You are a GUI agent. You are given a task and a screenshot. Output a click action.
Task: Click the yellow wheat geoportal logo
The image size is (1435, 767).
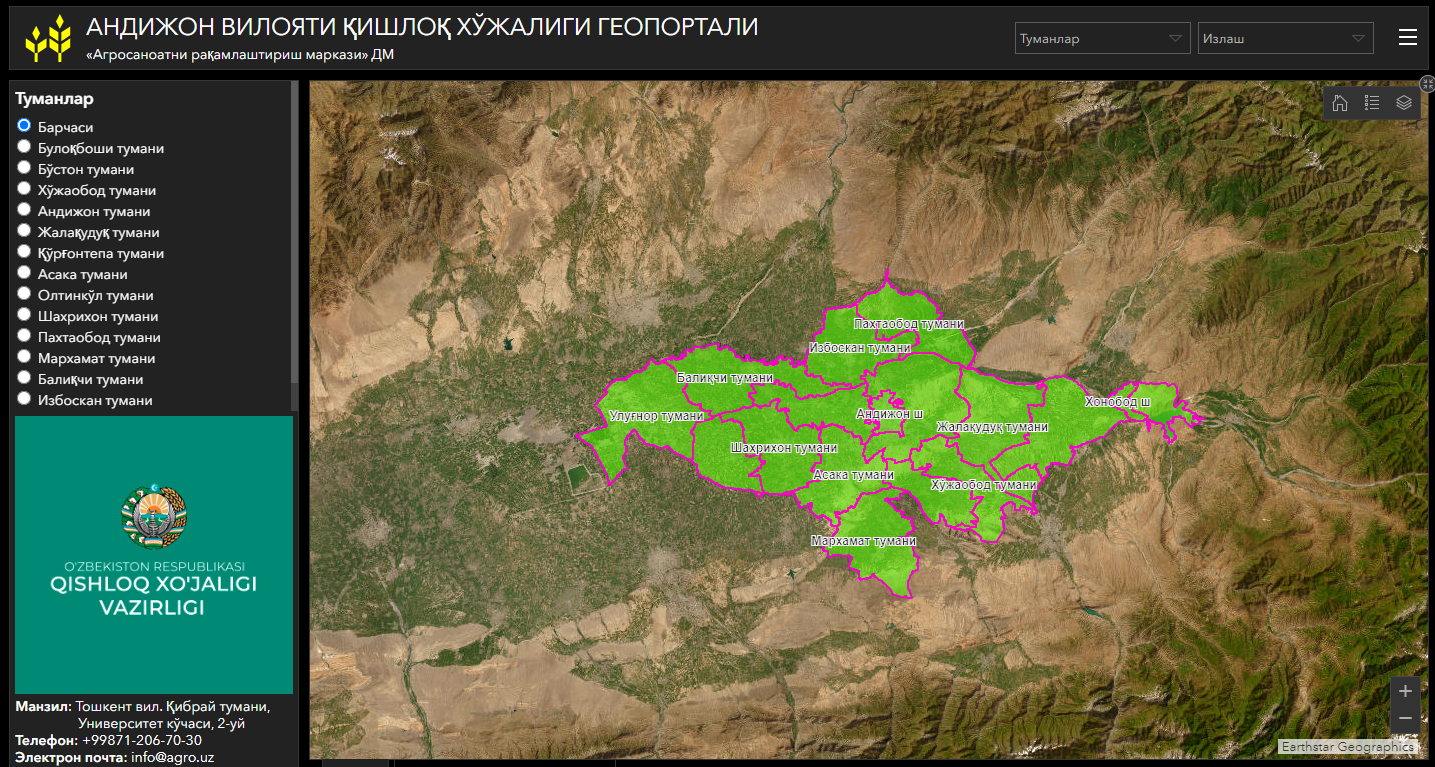tap(48, 38)
